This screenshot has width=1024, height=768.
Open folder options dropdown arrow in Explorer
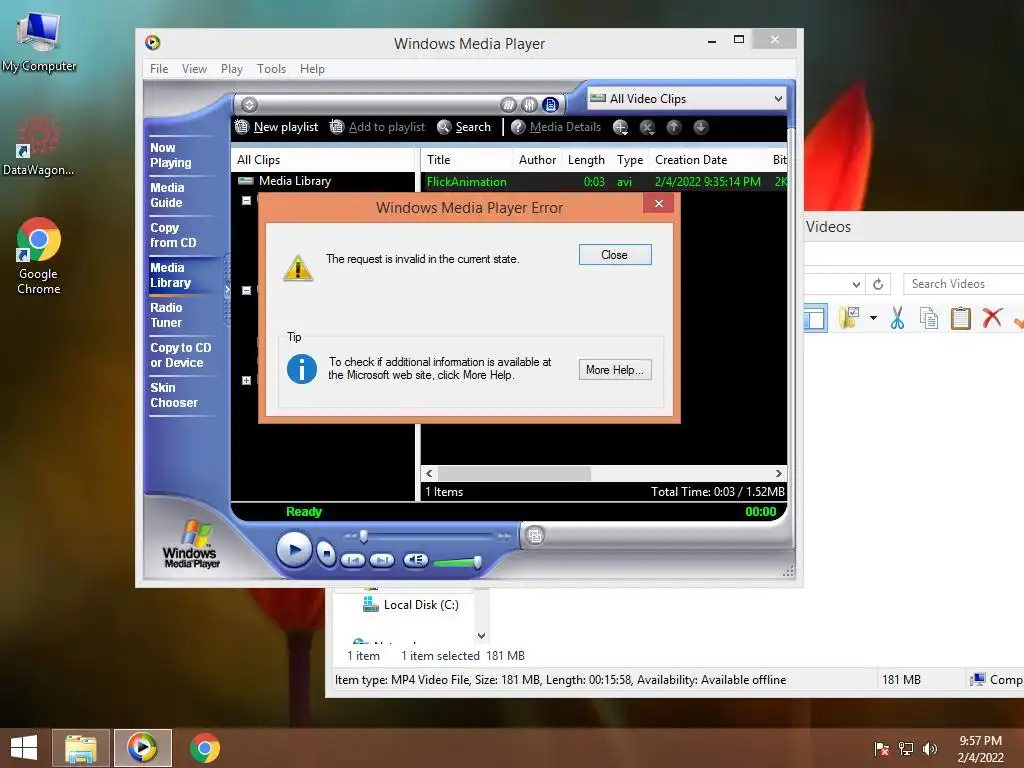point(873,318)
